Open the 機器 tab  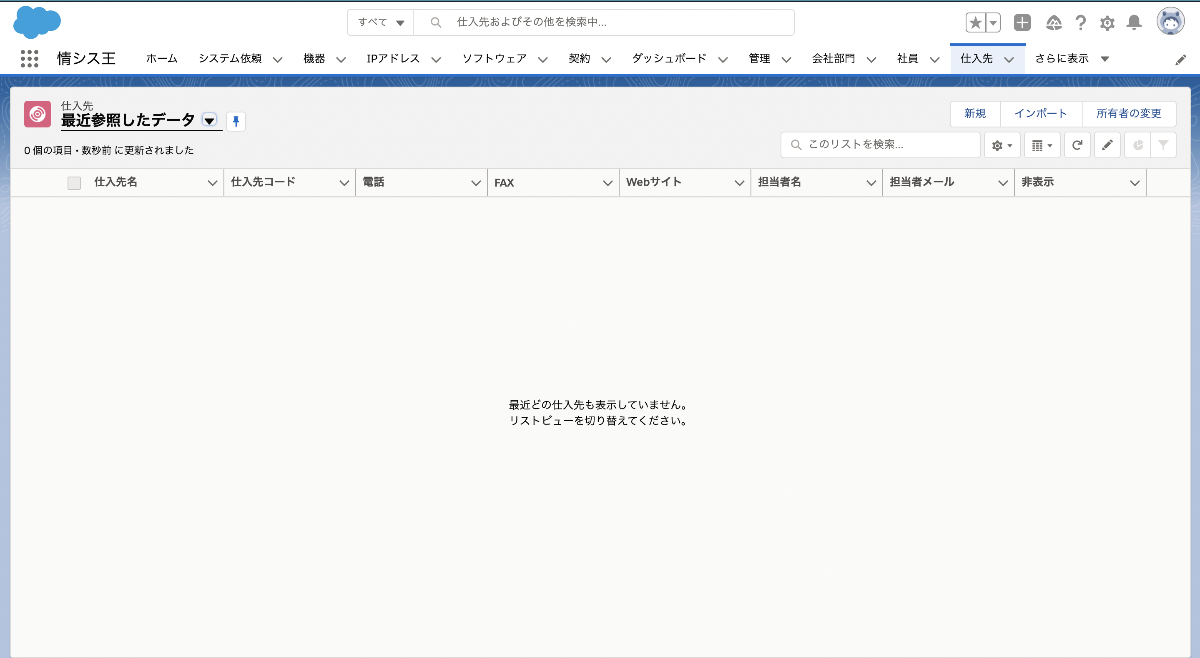click(x=314, y=59)
